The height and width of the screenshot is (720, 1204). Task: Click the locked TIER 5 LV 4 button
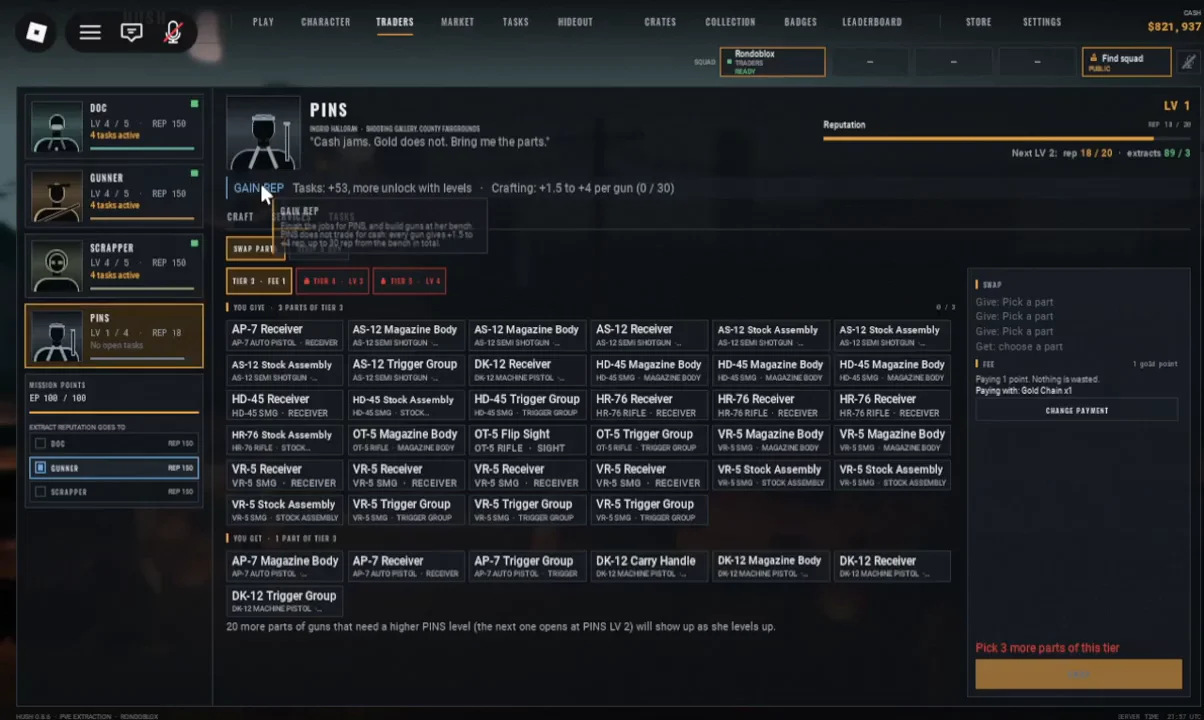coord(409,281)
